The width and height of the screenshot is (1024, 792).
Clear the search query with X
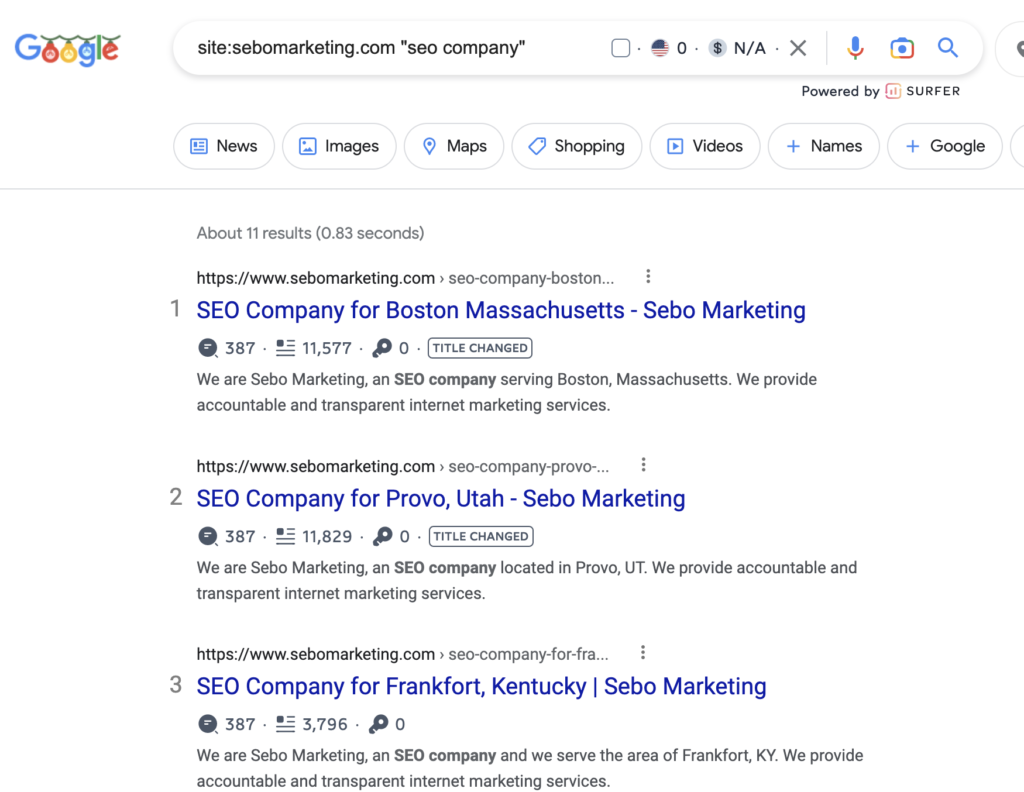[x=797, y=48]
